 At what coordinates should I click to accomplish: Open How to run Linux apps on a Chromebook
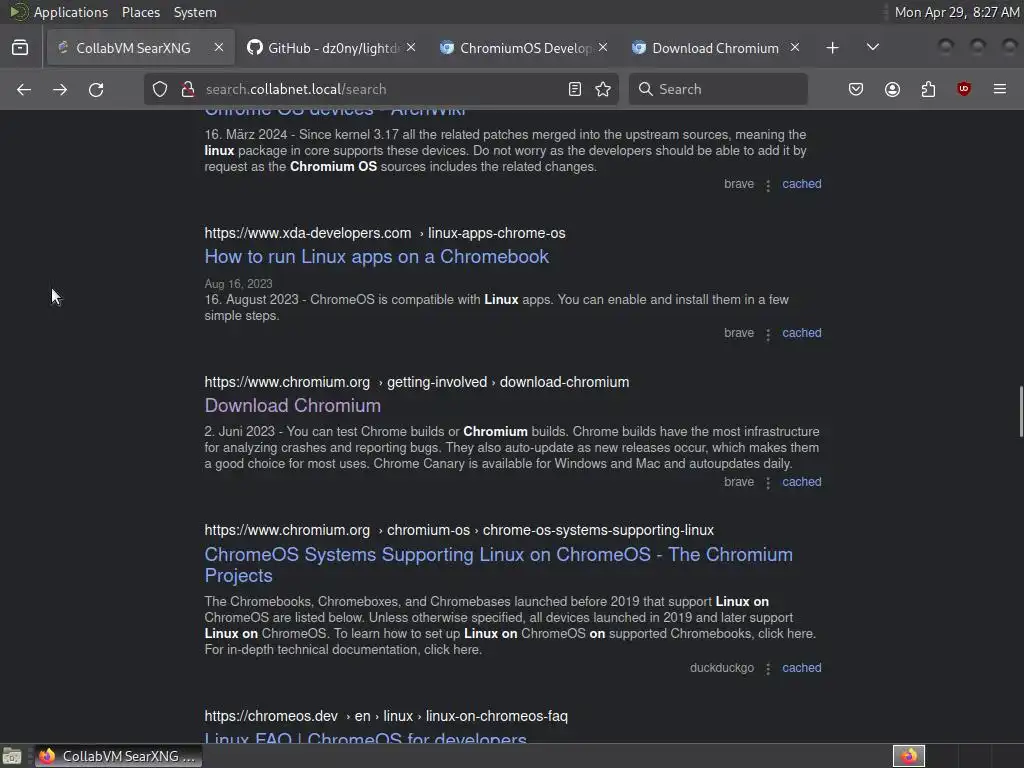click(377, 257)
